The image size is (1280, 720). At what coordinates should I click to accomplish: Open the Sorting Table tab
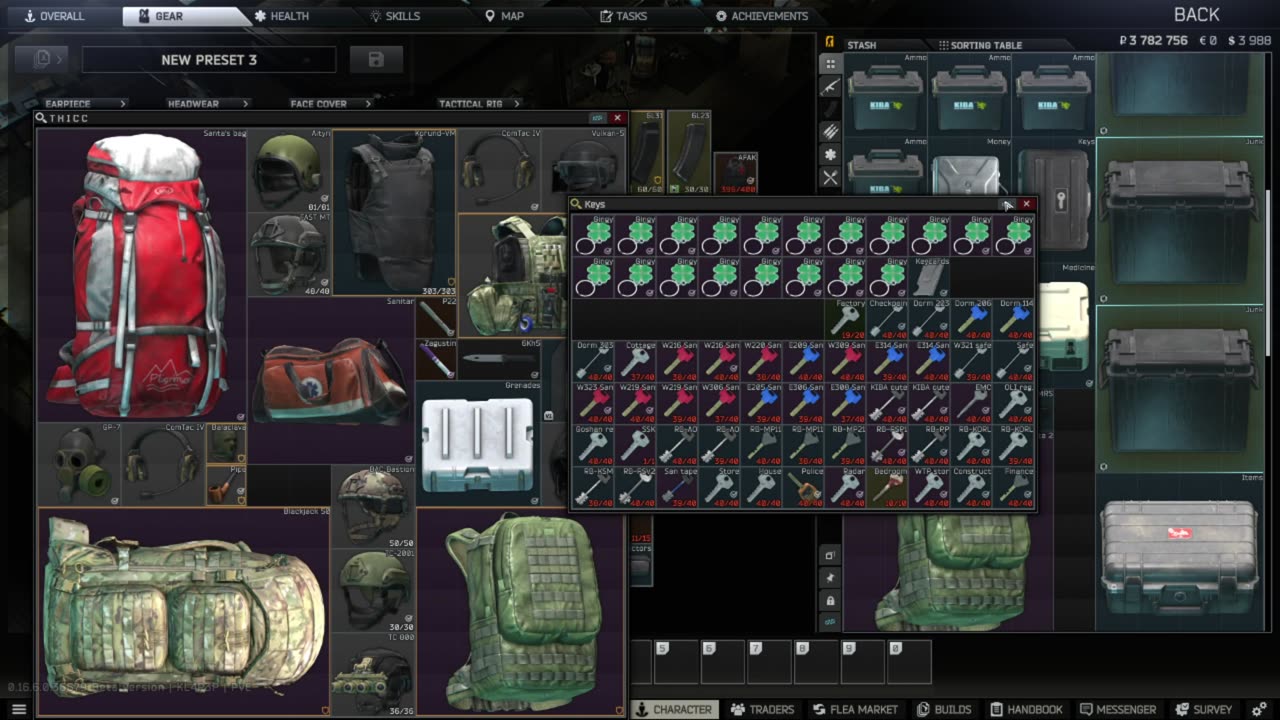tap(979, 45)
